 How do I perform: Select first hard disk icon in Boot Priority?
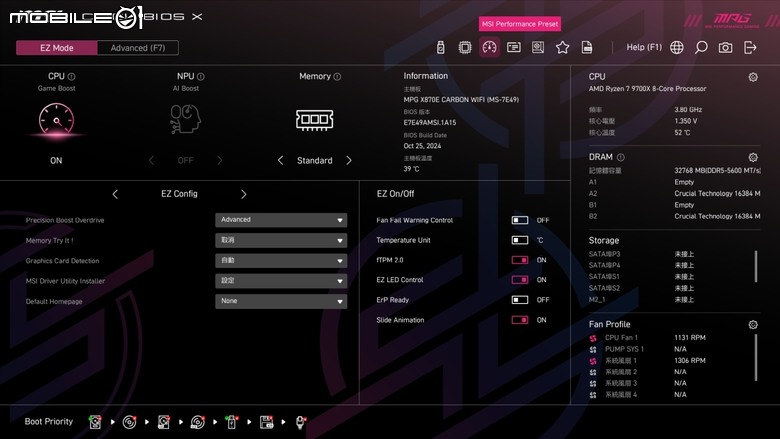pyautogui.click(x=95, y=422)
